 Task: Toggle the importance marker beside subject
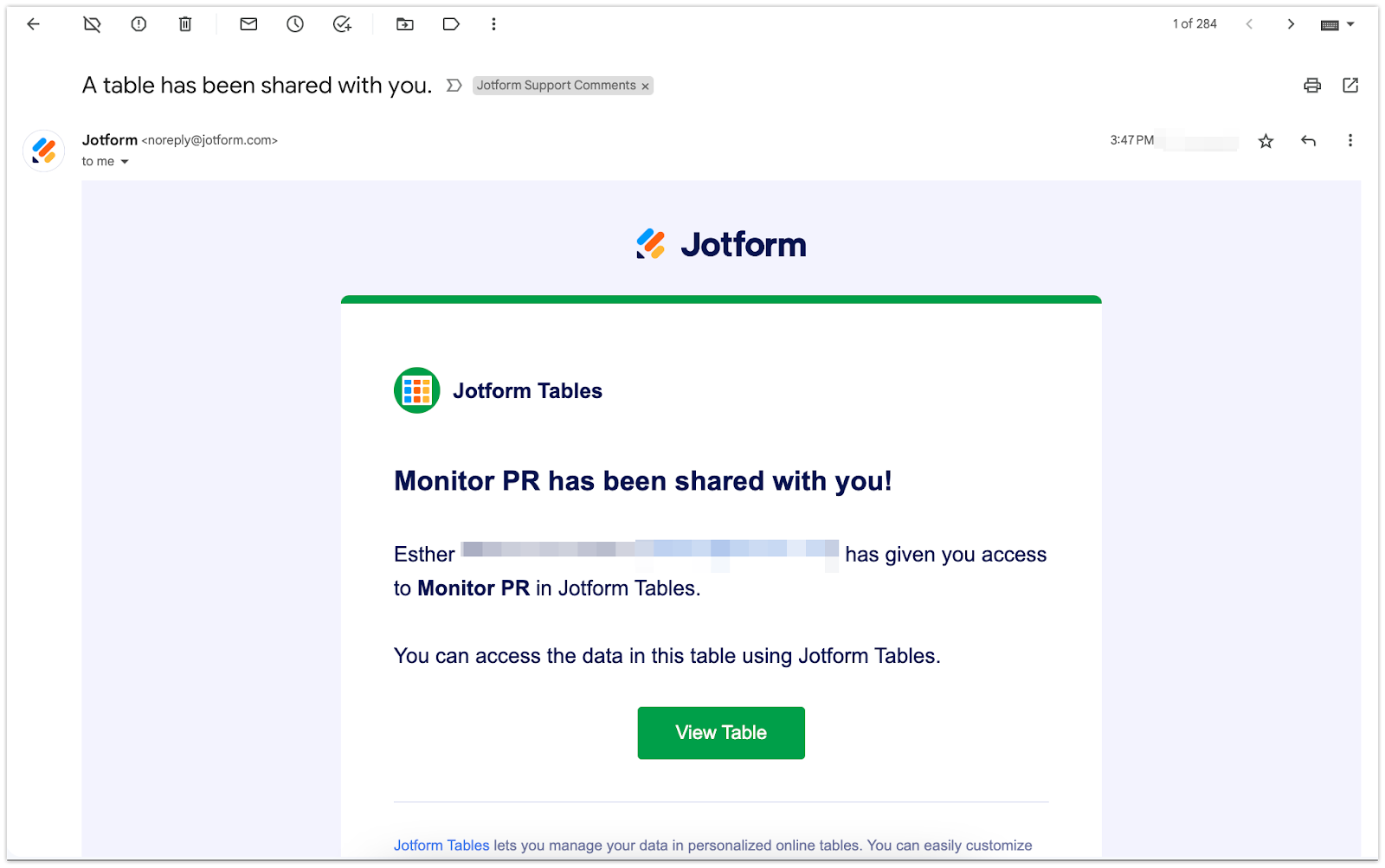[x=454, y=86]
